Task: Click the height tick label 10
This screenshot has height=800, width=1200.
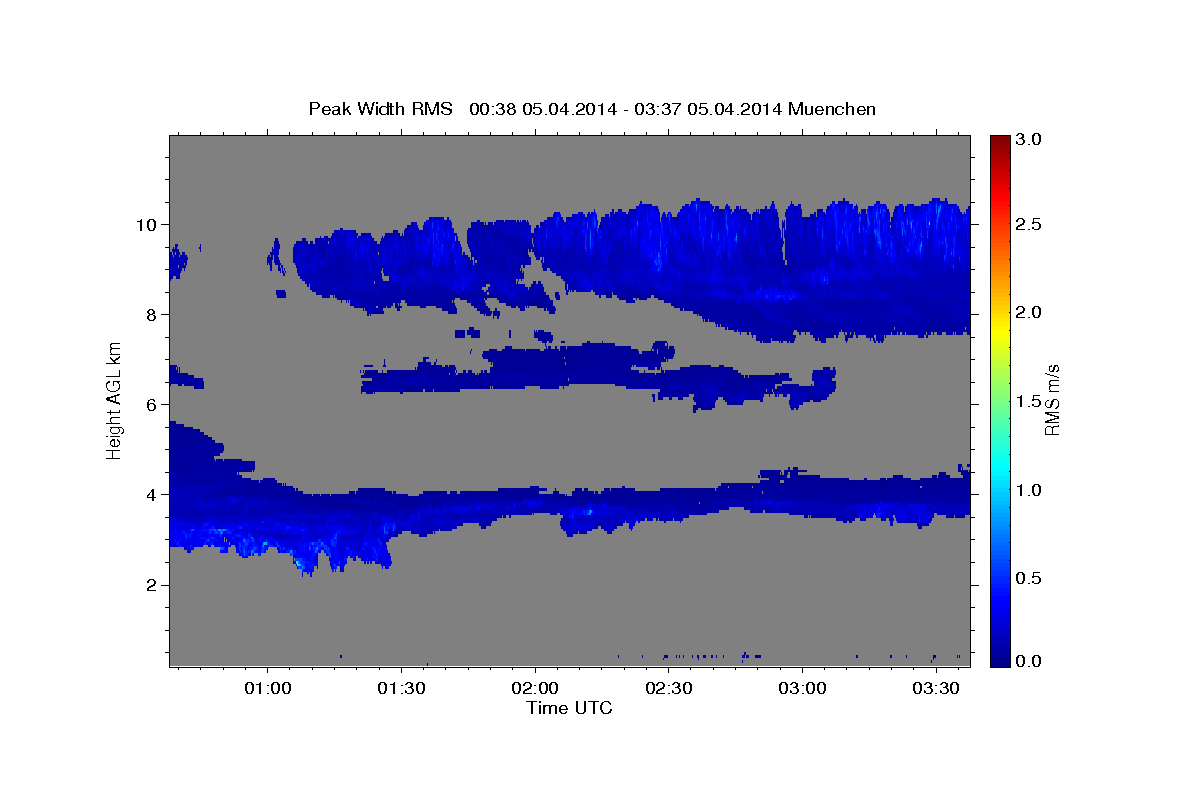Action: coord(145,224)
